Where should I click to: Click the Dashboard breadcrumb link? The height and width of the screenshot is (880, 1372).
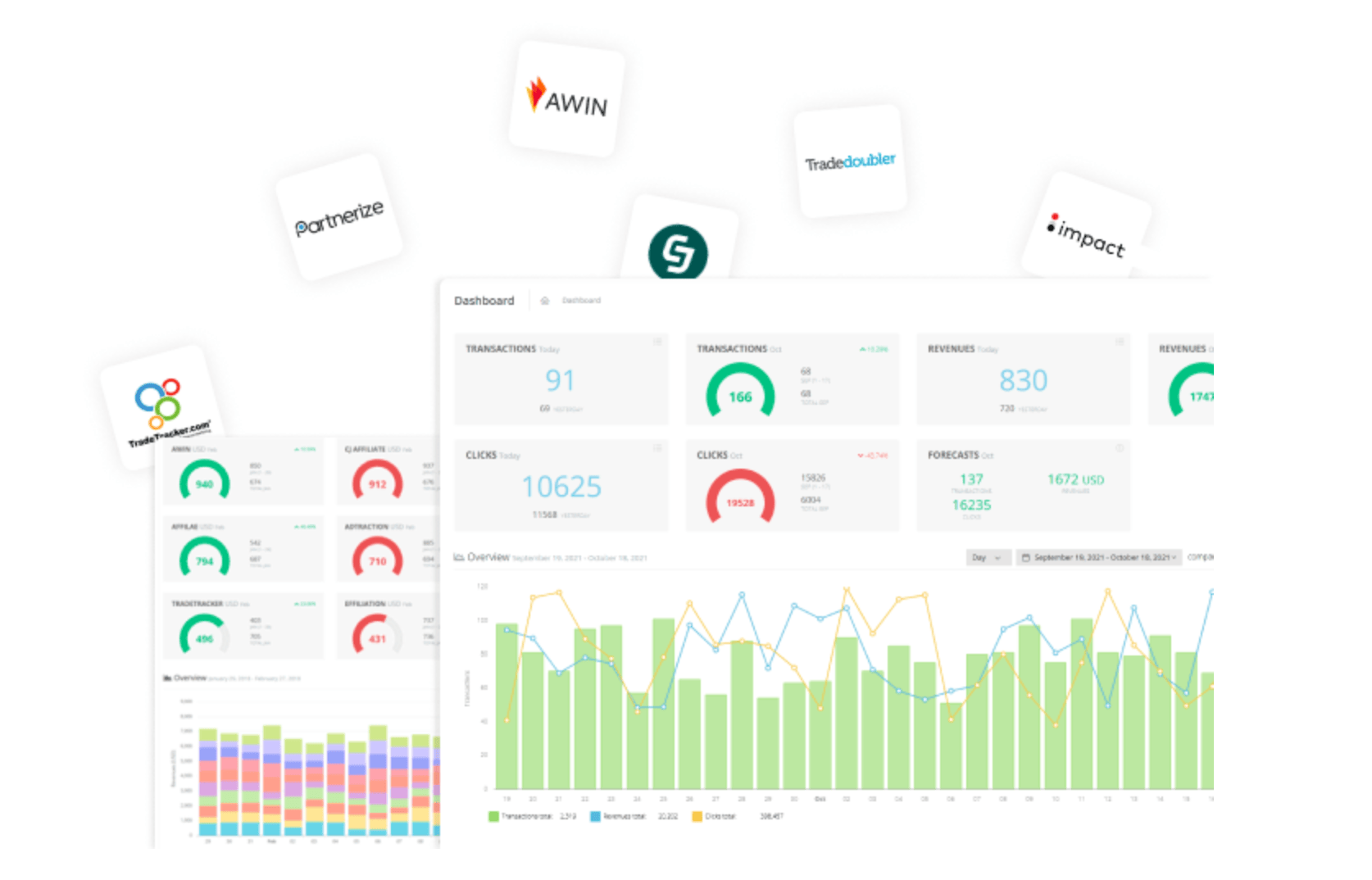pos(581,301)
